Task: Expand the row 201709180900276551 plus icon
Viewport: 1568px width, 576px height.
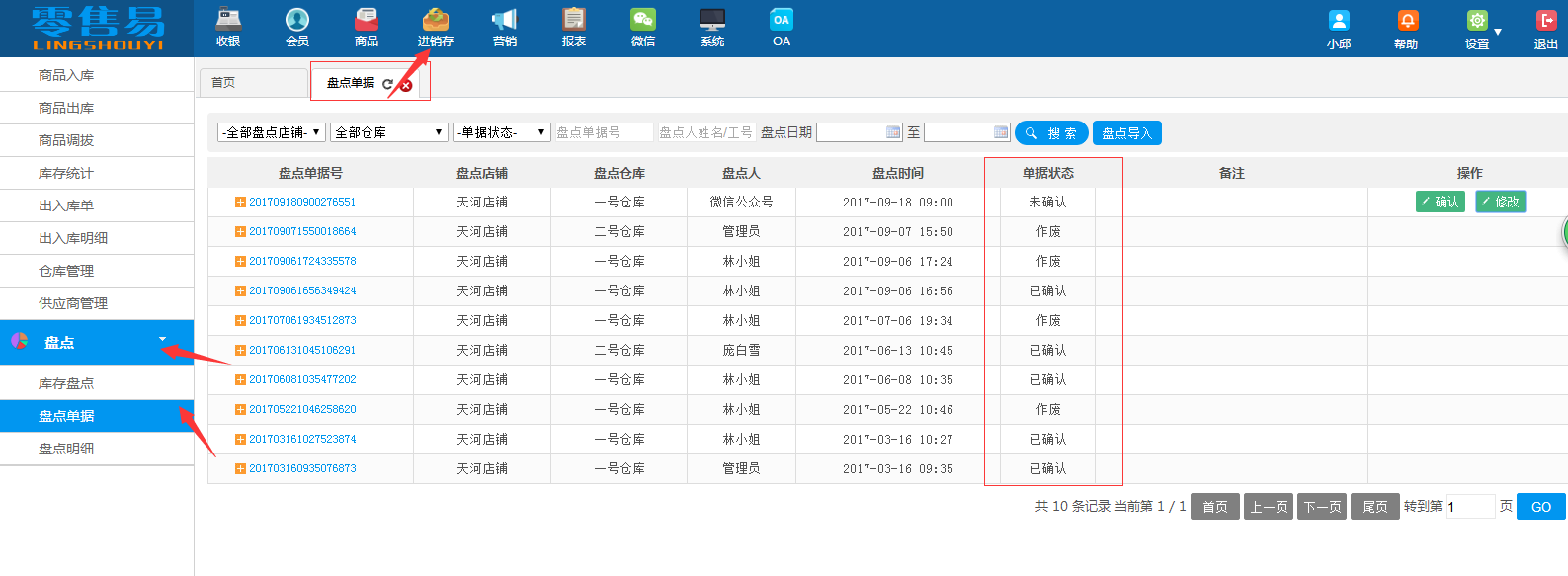Action: 240,203
